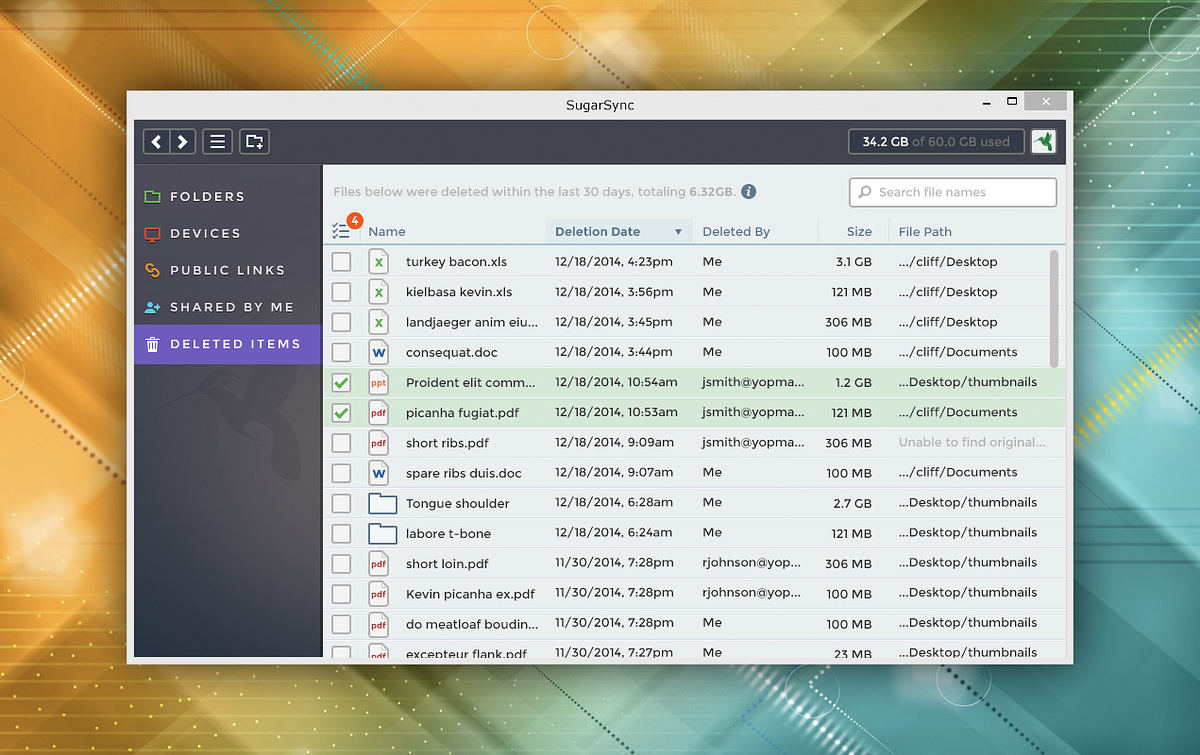This screenshot has height=755, width=1200.
Task: Click the Excel icon for turkey bacon.xls
Action: click(x=378, y=261)
